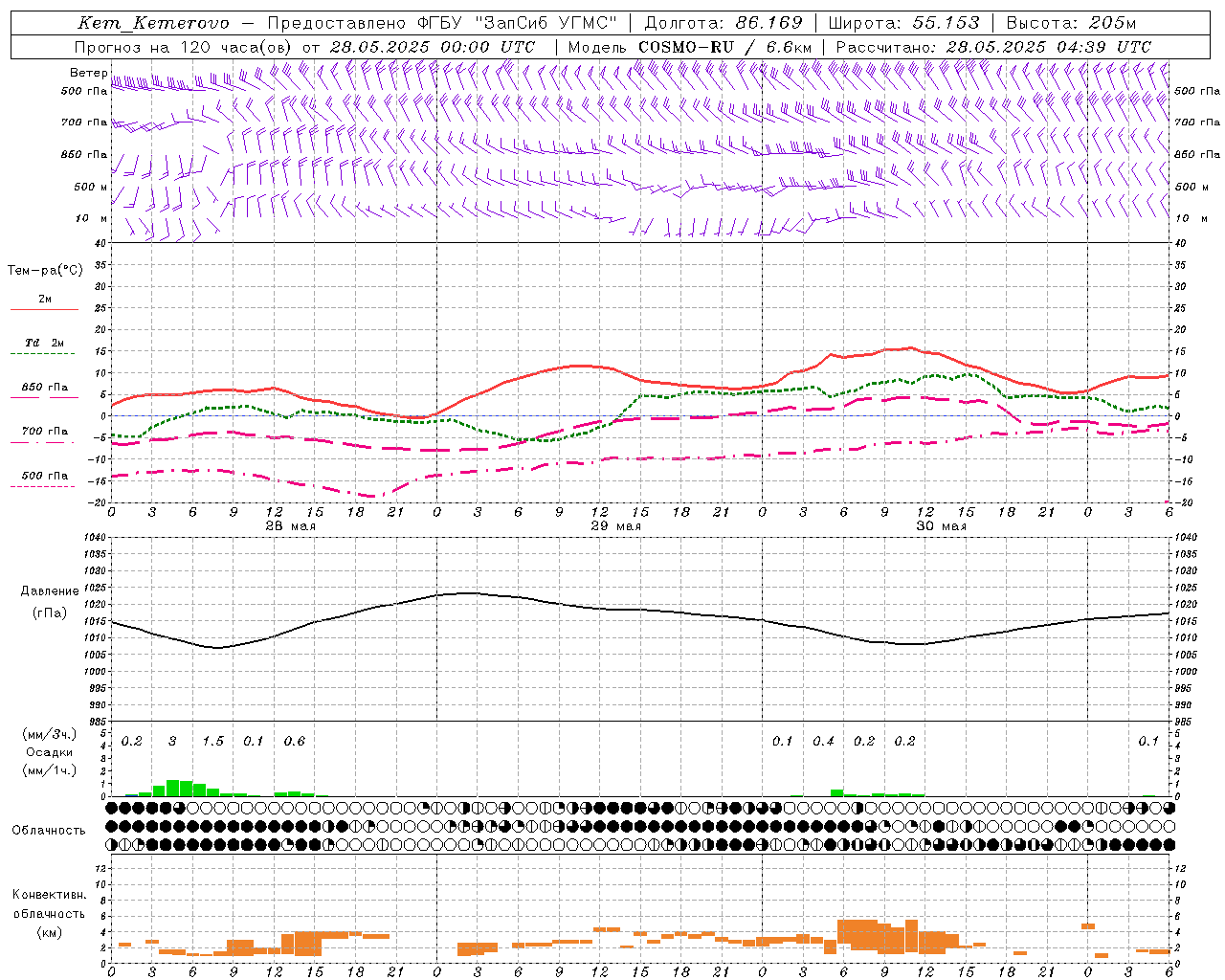Select the 29 мая date label

(616, 526)
